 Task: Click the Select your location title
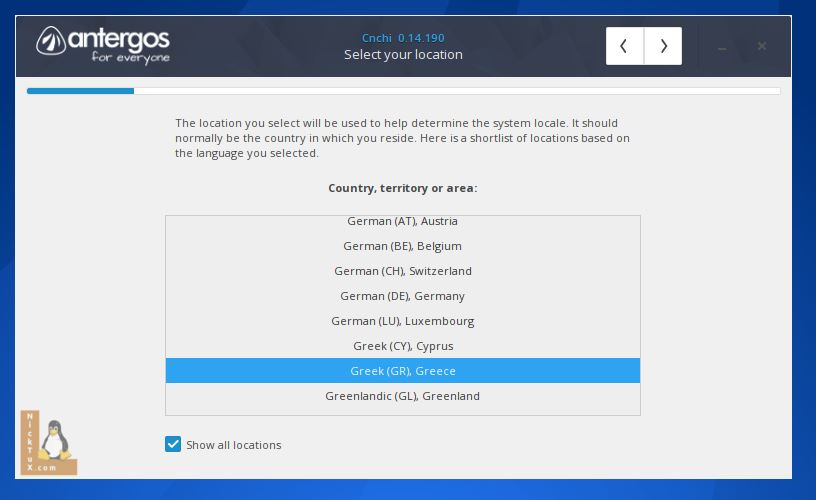click(403, 55)
